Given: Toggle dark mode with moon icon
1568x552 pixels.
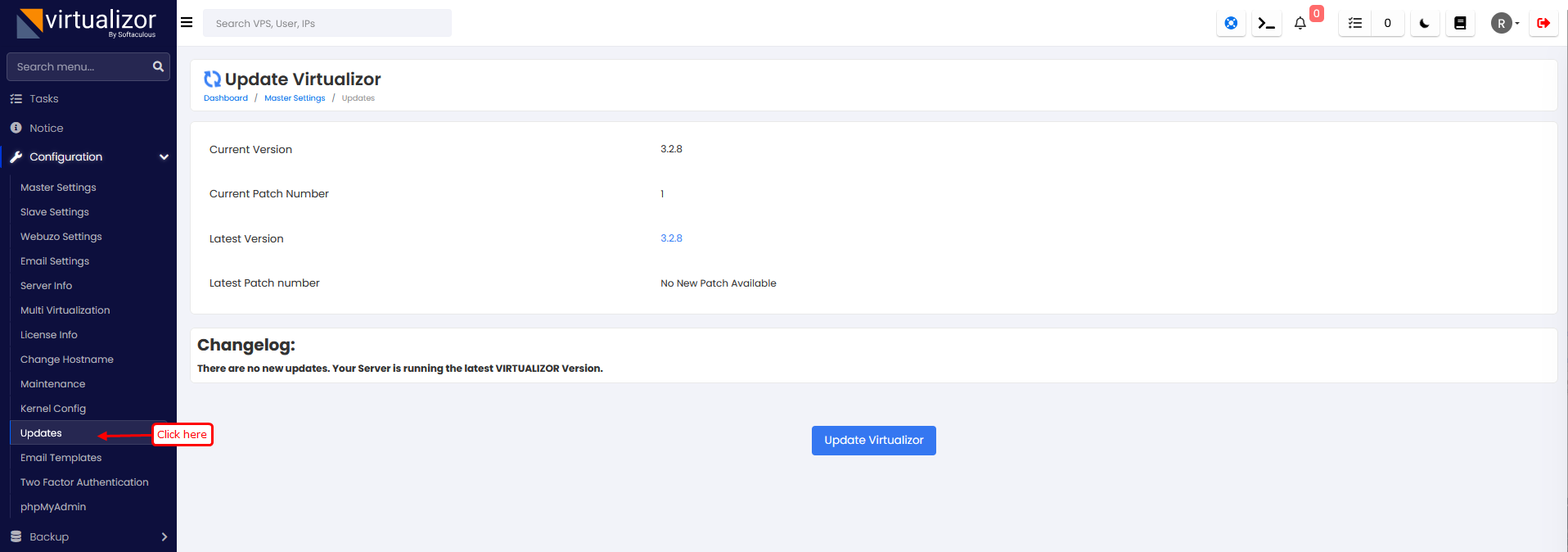Looking at the screenshot, I should (1424, 24).
